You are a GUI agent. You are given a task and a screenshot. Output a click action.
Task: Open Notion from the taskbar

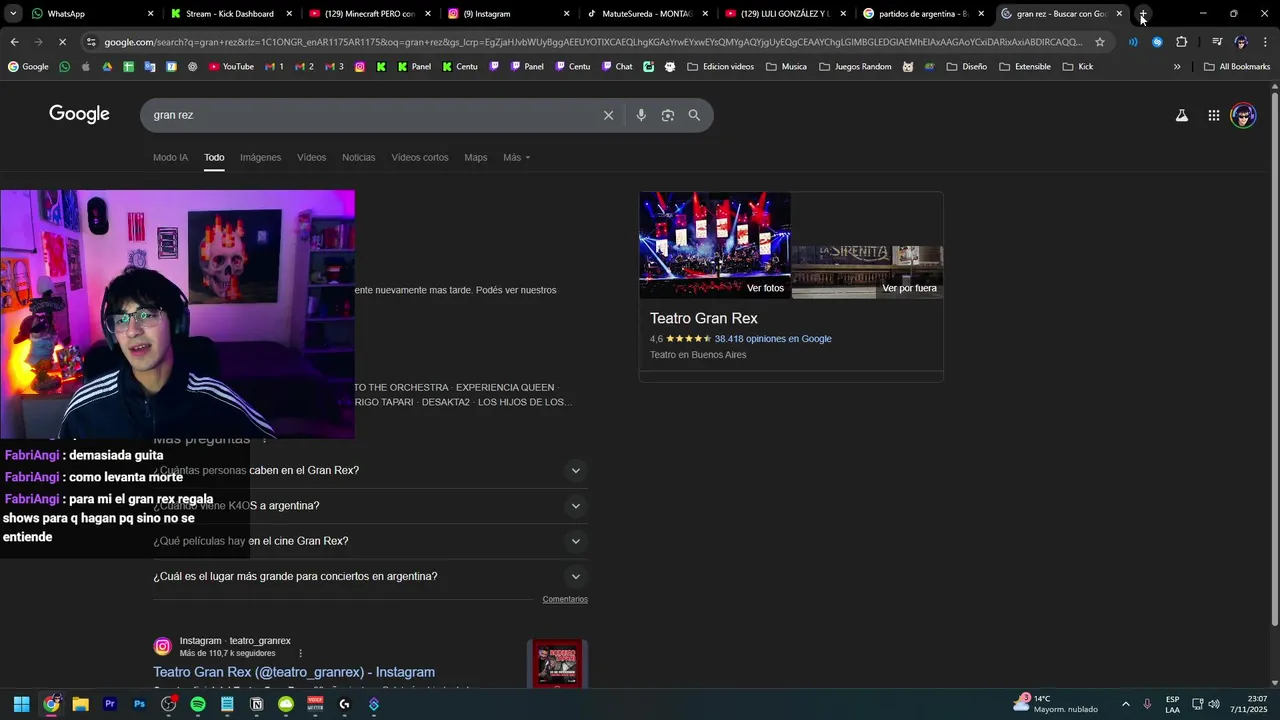tap(257, 704)
